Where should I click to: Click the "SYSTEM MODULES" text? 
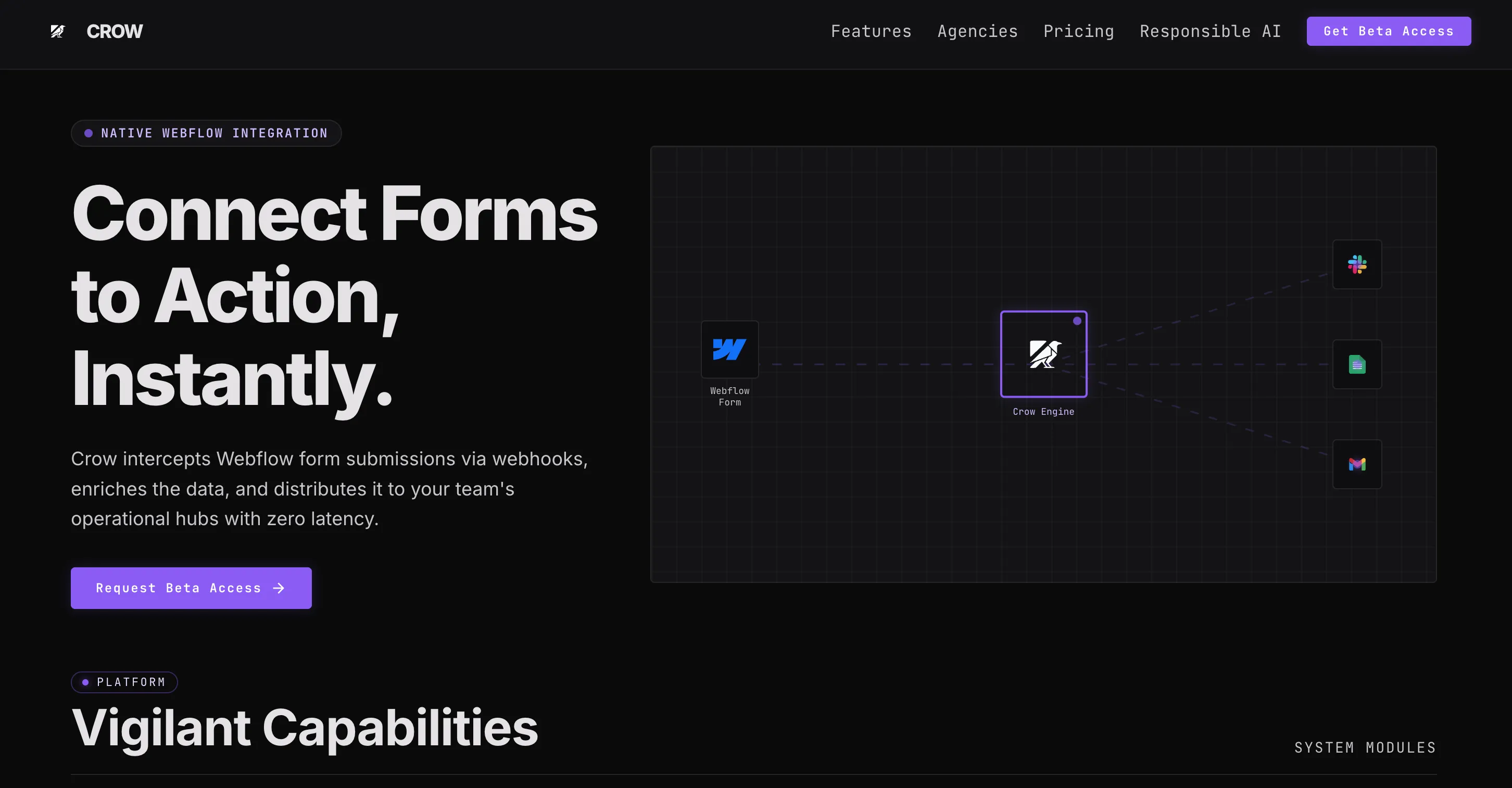coord(1365,747)
